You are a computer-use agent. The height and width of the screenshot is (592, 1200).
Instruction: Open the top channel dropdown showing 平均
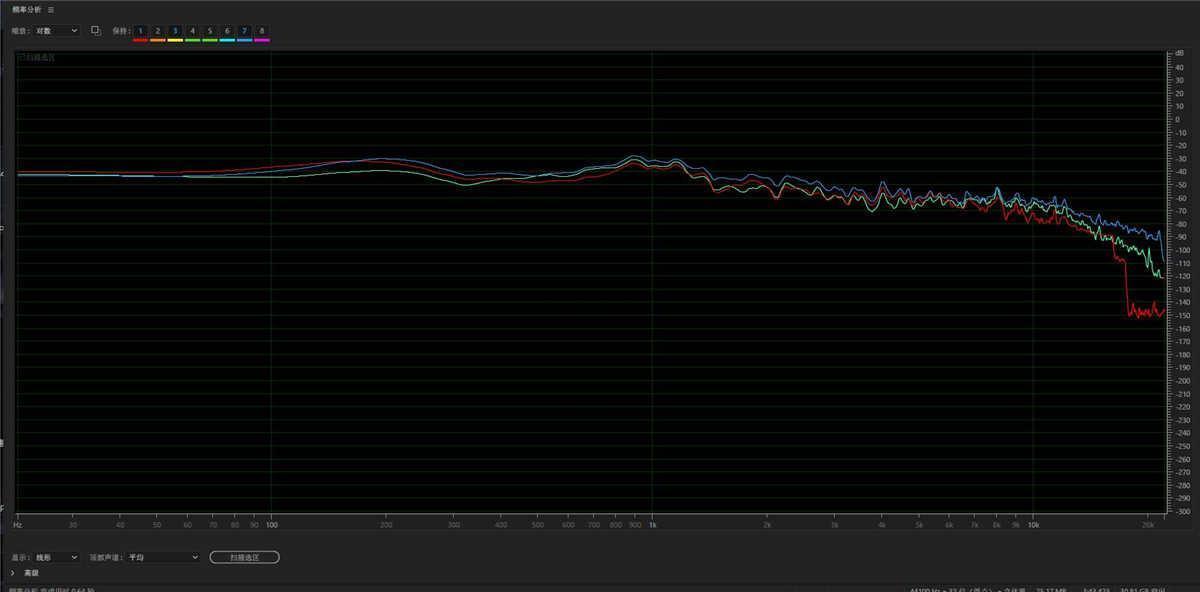click(164, 557)
